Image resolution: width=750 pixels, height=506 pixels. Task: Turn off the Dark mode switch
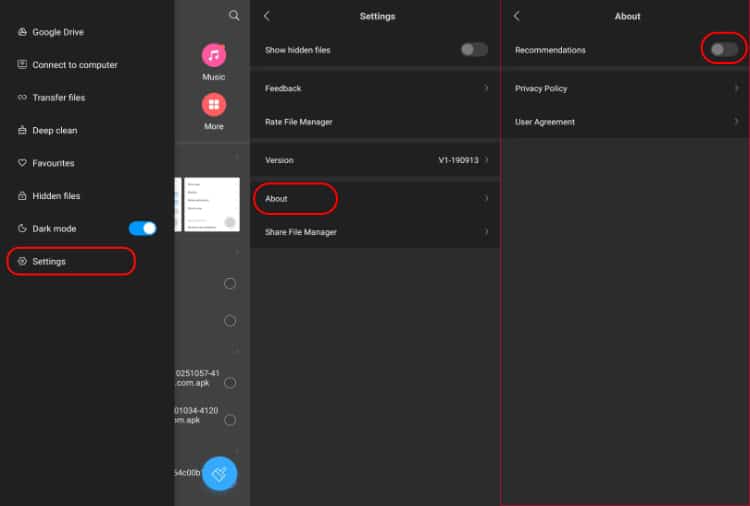coord(142,228)
